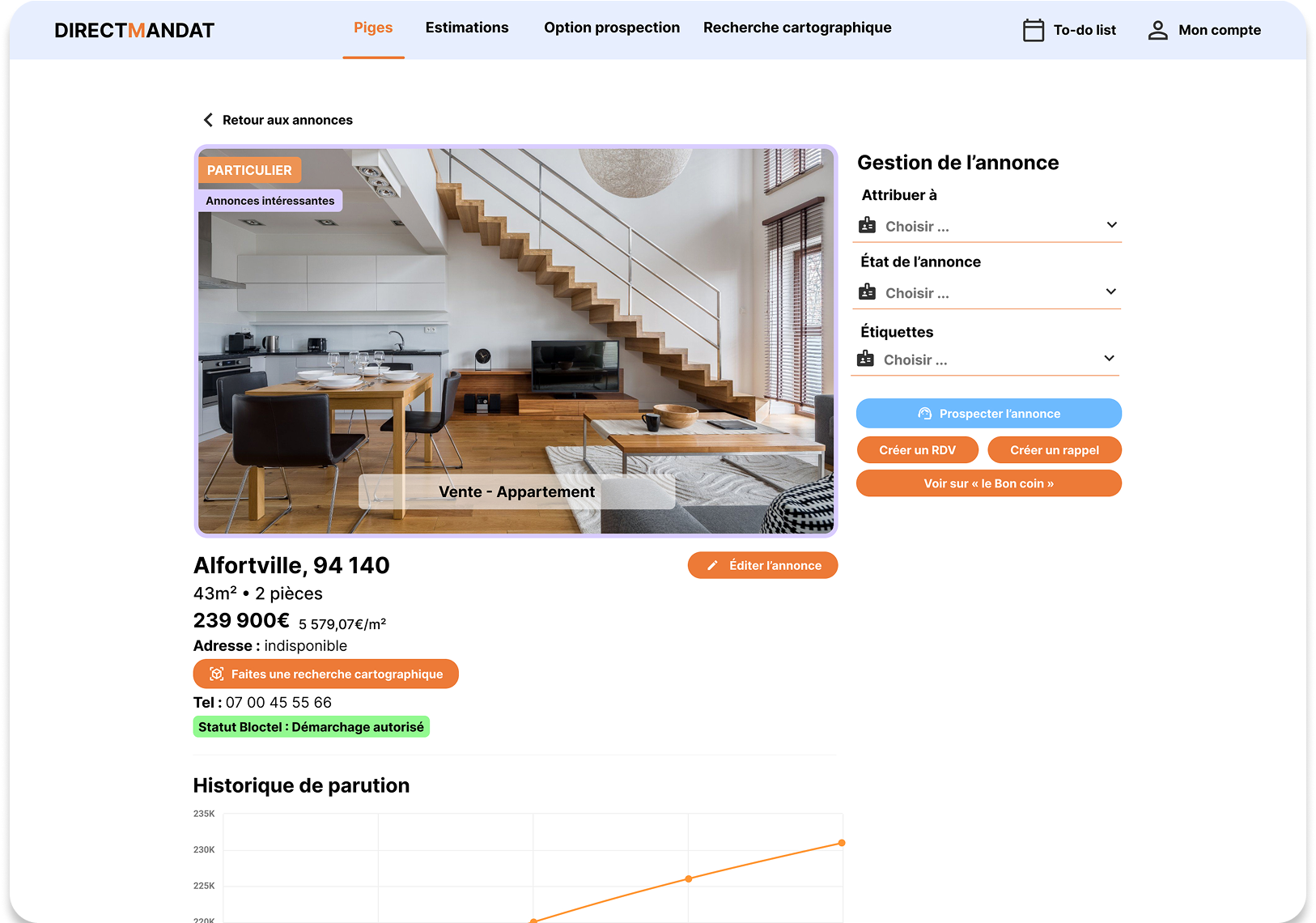Open the Piges tab

[373, 28]
